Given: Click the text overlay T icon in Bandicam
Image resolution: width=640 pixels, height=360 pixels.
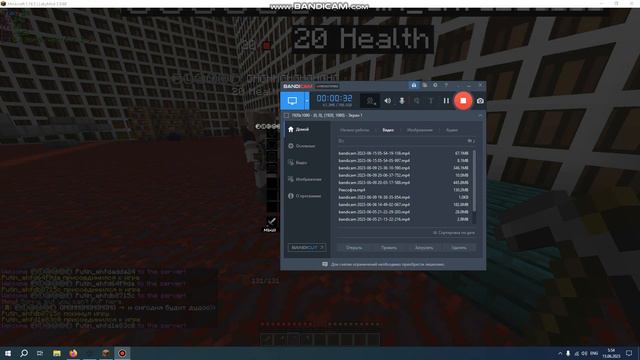Looking at the screenshot, I should pos(431,101).
